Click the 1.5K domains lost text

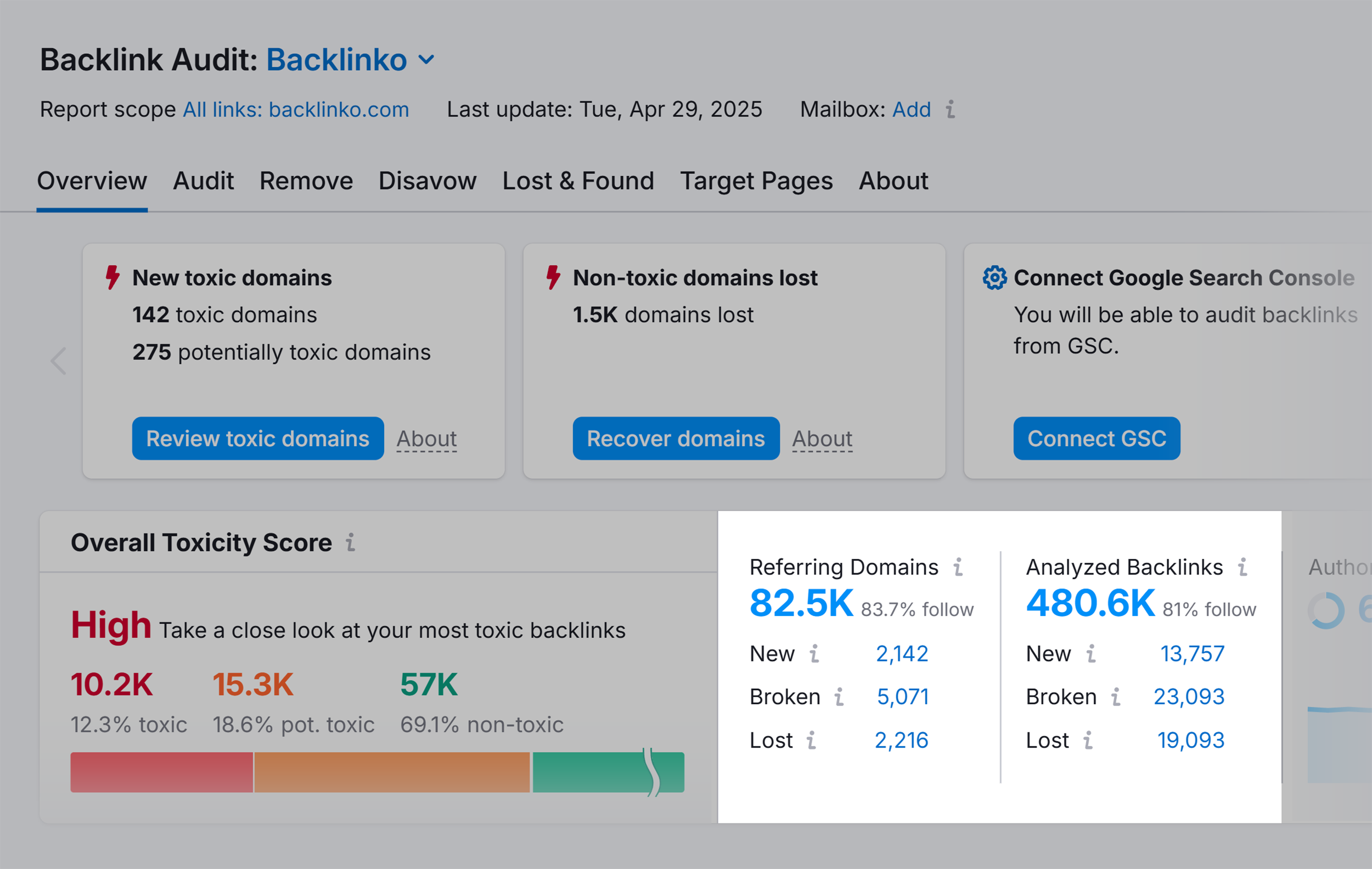(x=663, y=315)
